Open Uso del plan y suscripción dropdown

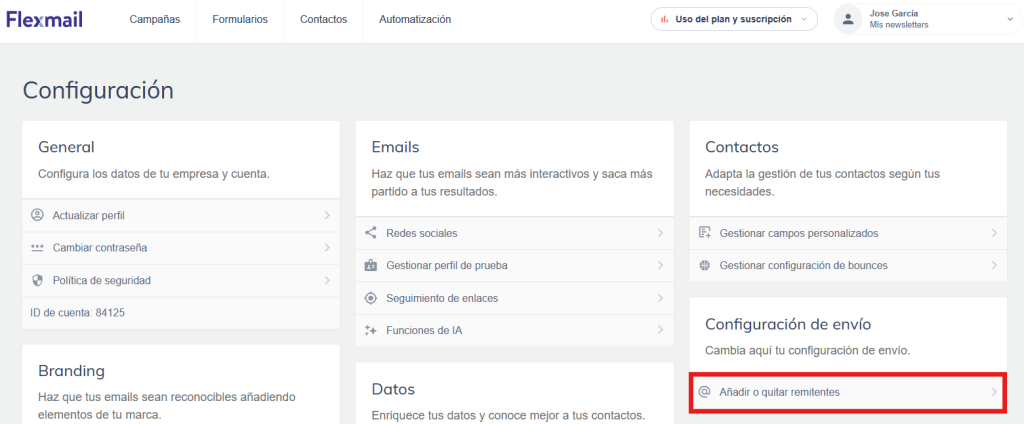(734, 19)
